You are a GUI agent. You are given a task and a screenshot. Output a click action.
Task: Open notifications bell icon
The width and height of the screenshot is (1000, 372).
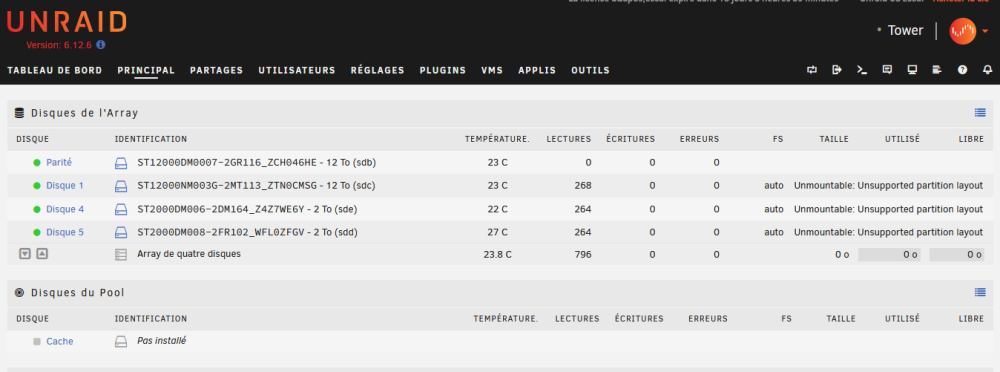click(987, 70)
